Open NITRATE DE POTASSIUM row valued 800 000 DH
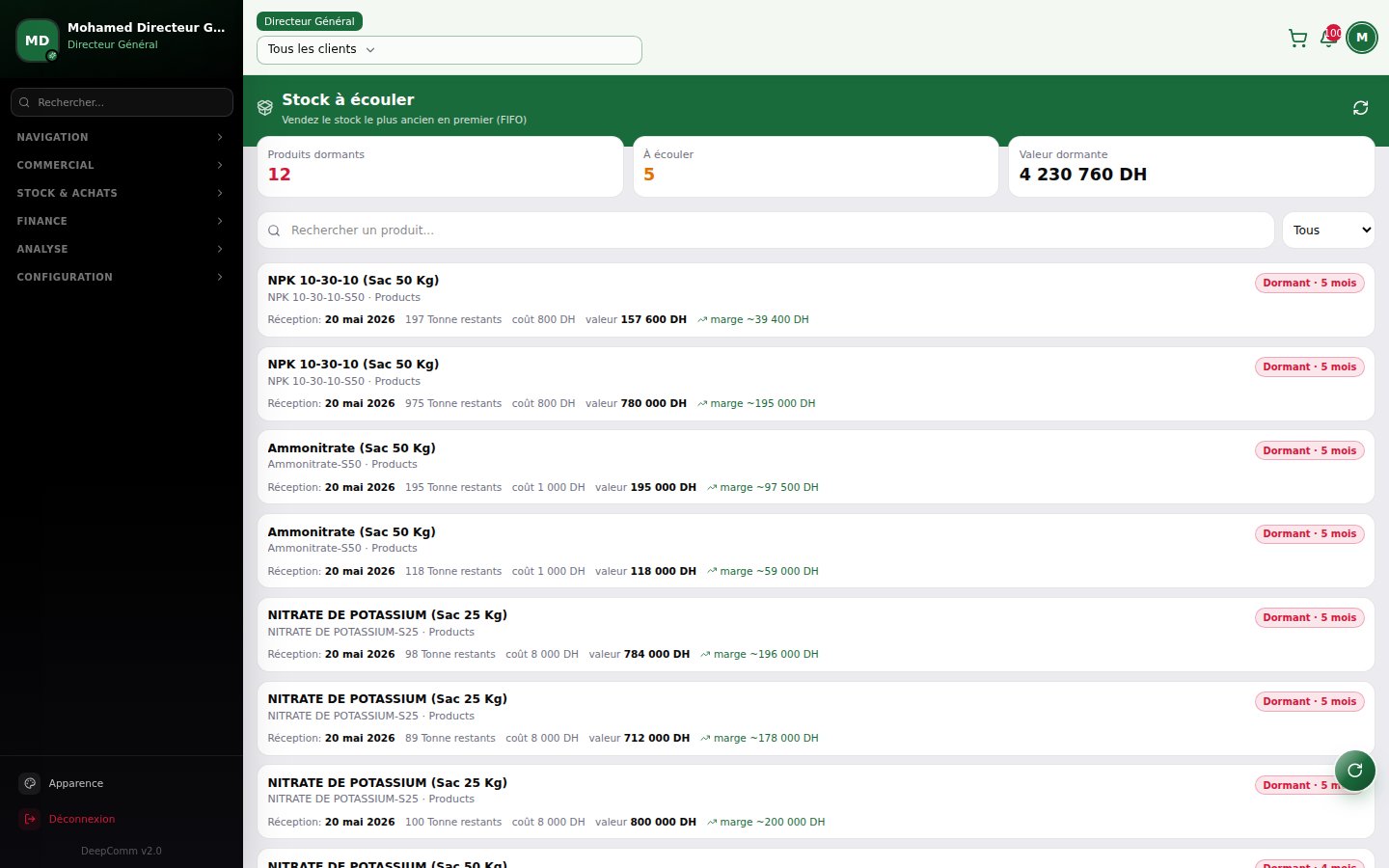The image size is (1389, 868). (x=816, y=802)
